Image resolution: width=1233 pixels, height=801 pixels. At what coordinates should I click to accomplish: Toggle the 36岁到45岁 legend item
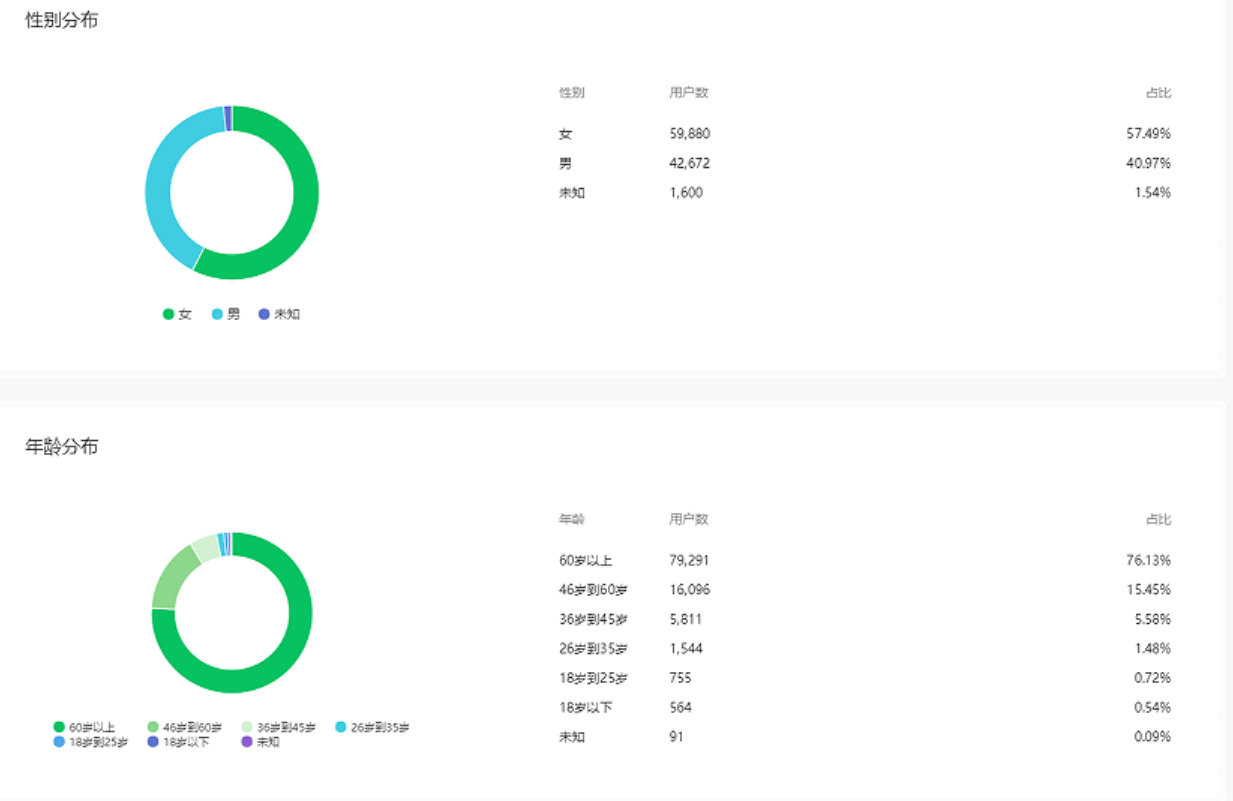click(x=278, y=727)
